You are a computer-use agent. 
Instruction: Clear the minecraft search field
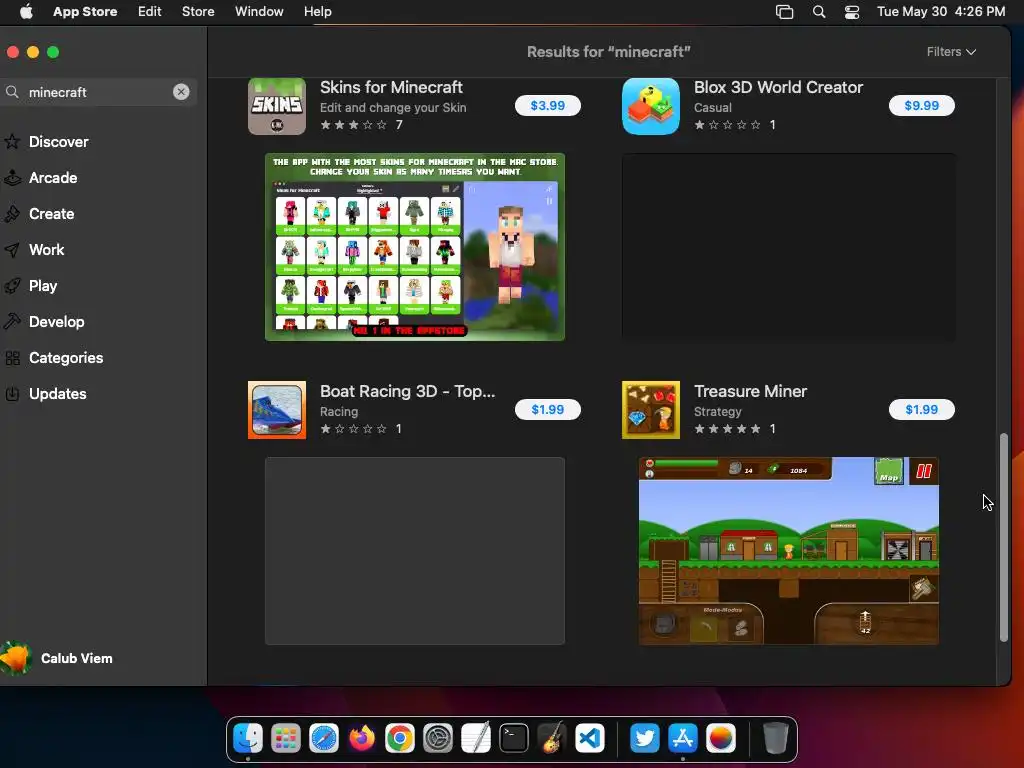tap(181, 92)
